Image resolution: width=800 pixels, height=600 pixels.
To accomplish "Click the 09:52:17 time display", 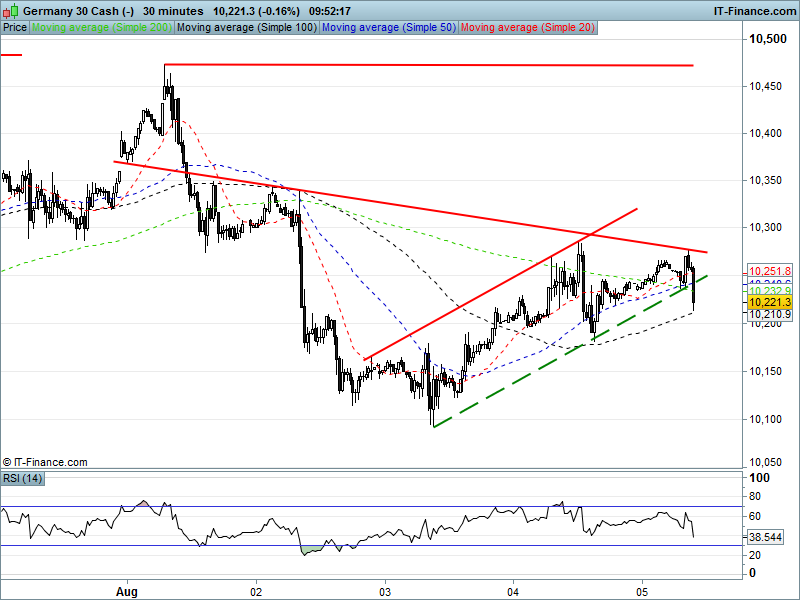I will click(x=330, y=11).
